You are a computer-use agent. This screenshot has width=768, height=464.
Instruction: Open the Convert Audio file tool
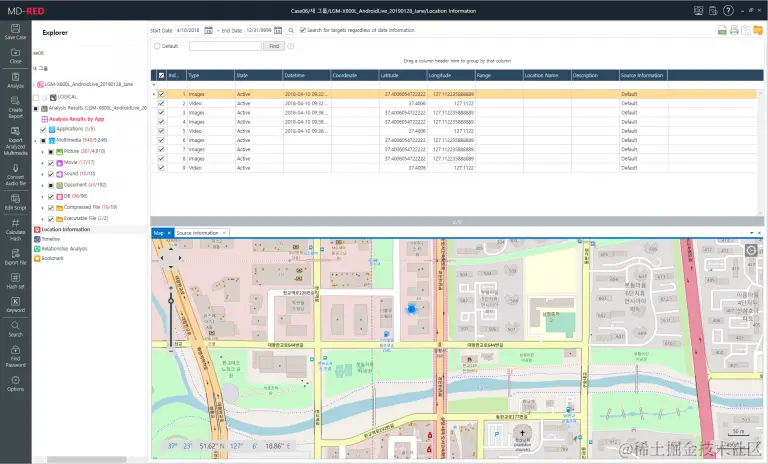[15, 175]
